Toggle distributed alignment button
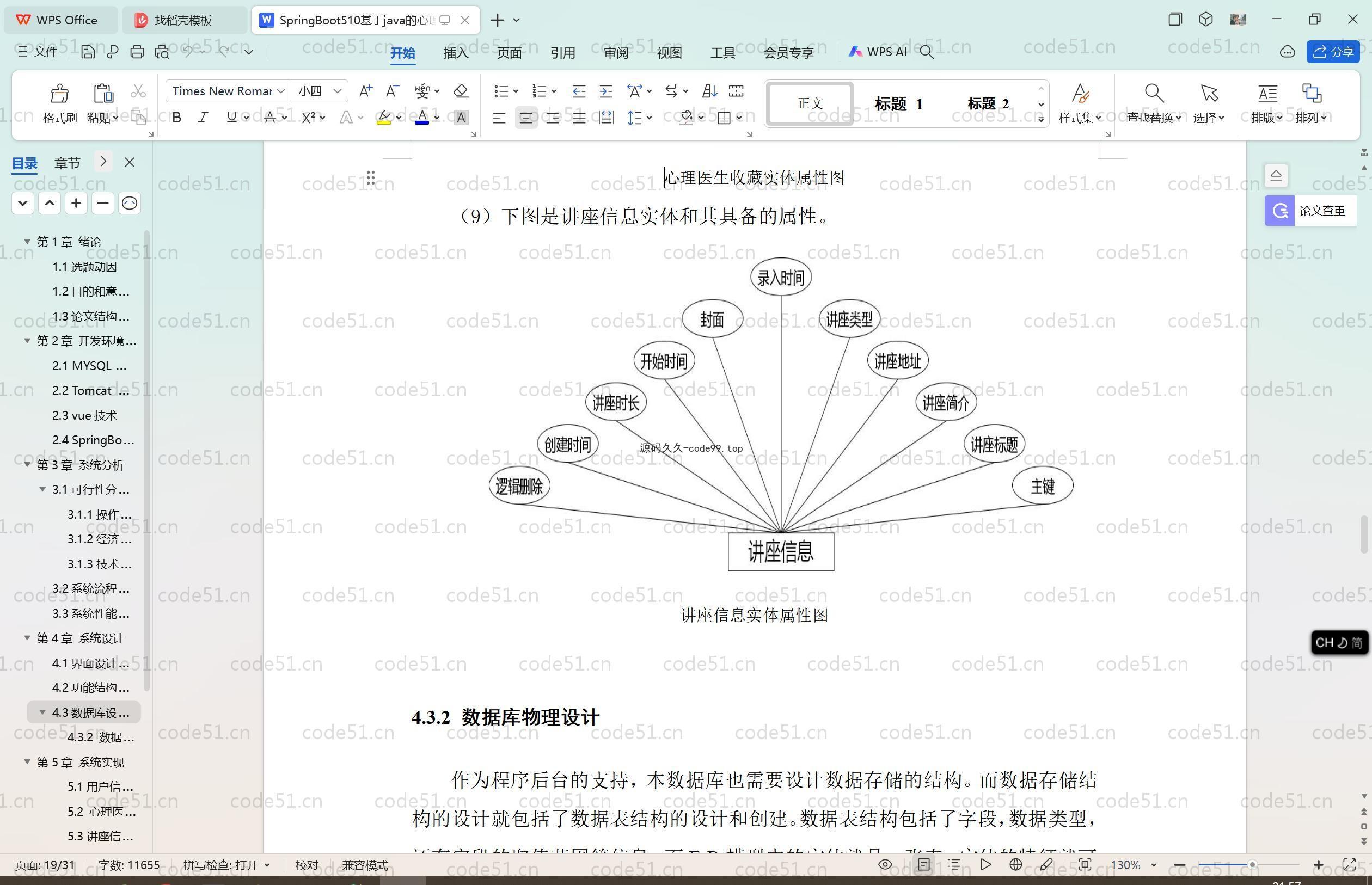 pyautogui.click(x=606, y=118)
